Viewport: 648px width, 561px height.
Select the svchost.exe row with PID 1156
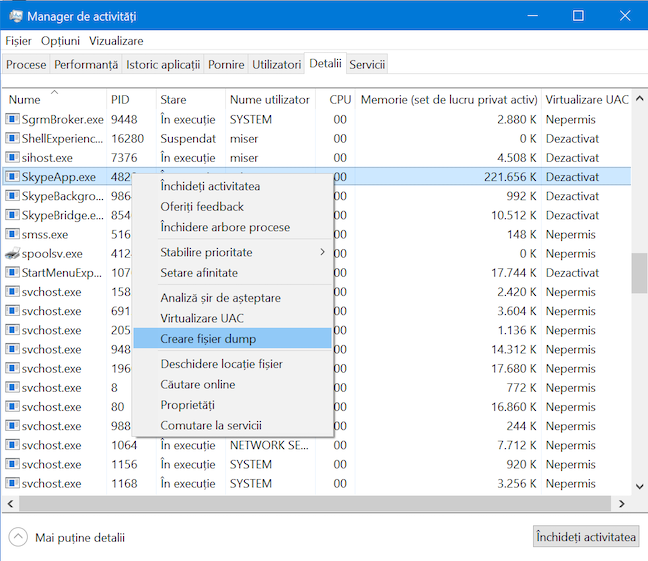tap(317, 464)
